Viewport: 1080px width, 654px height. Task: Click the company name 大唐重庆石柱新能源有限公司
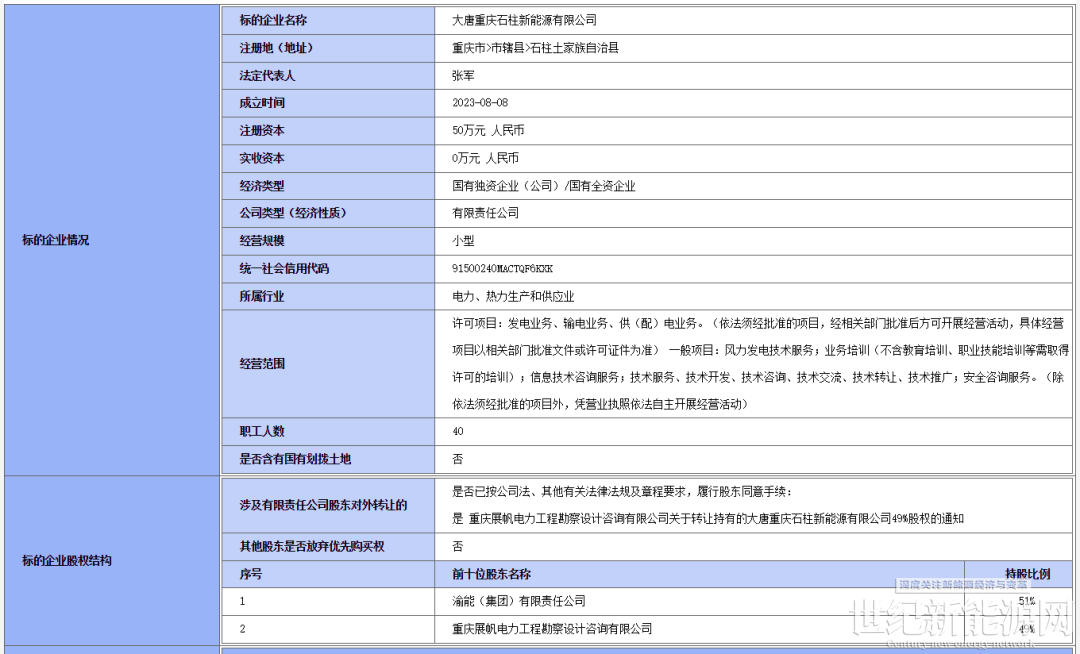[524, 20]
